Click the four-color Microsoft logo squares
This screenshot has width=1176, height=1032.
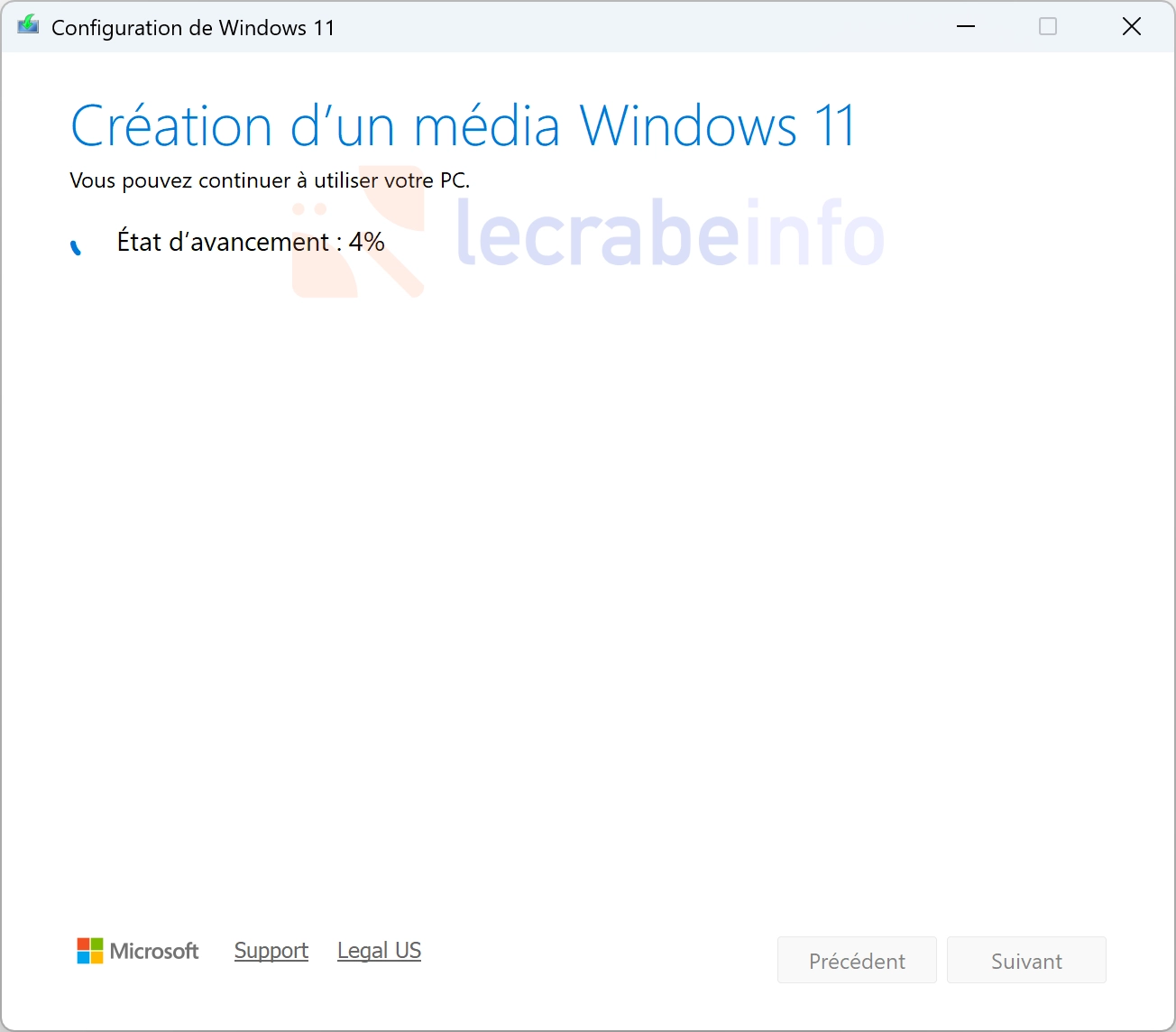[x=90, y=951]
